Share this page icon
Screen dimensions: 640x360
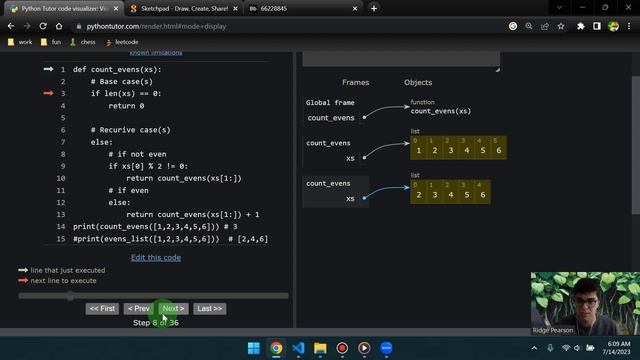tap(545, 26)
